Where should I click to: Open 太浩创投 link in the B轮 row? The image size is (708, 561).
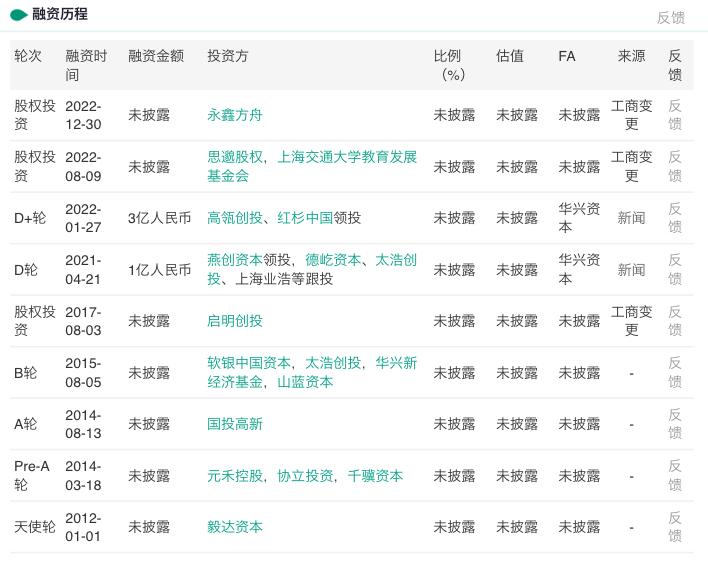point(333,363)
